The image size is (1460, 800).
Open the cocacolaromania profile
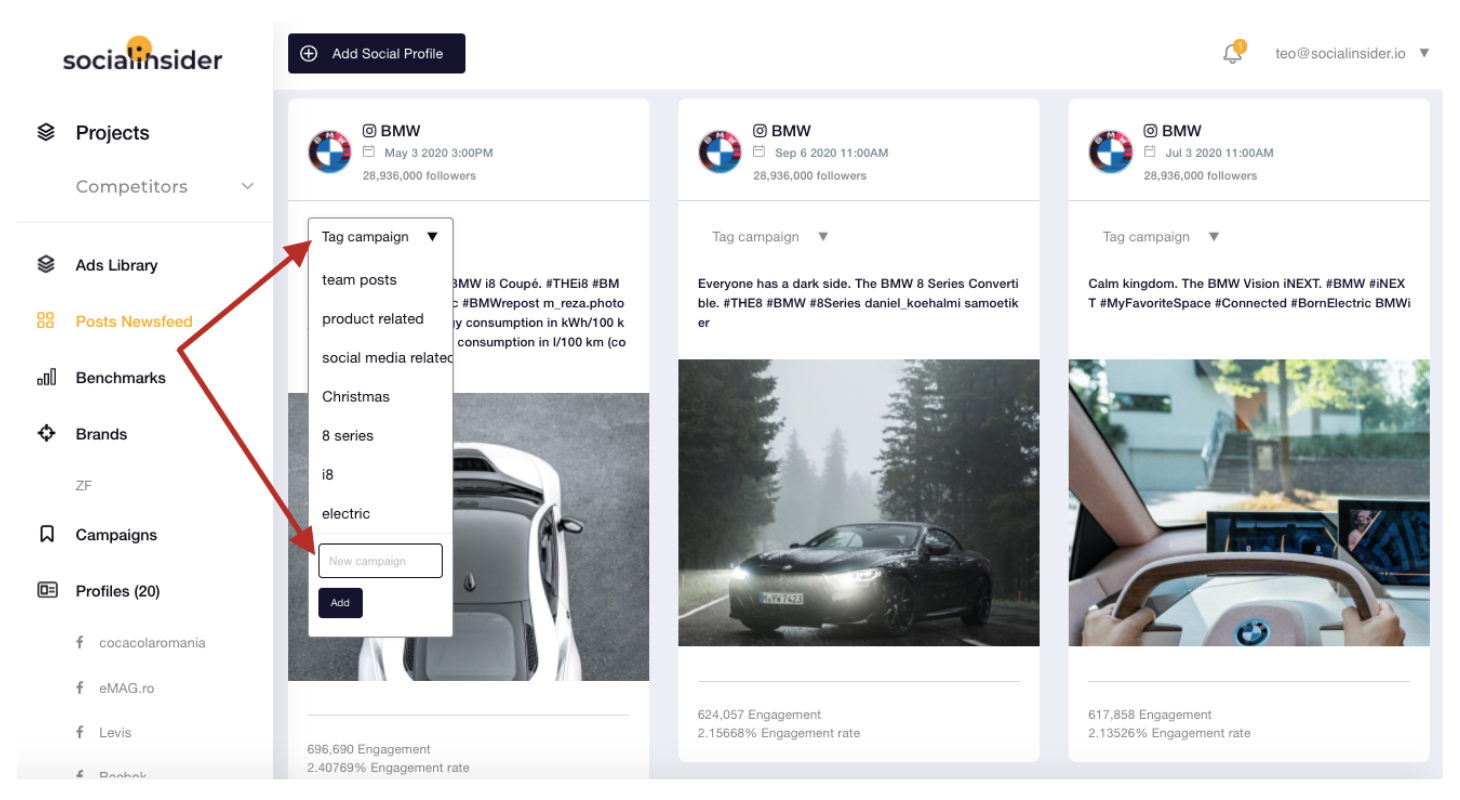tap(152, 643)
